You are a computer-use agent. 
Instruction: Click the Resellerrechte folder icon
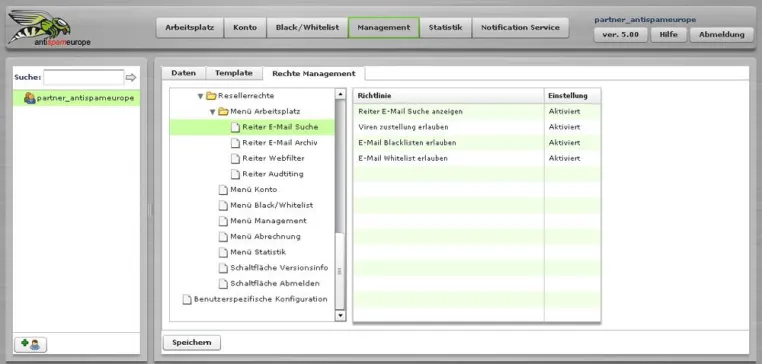pos(211,96)
